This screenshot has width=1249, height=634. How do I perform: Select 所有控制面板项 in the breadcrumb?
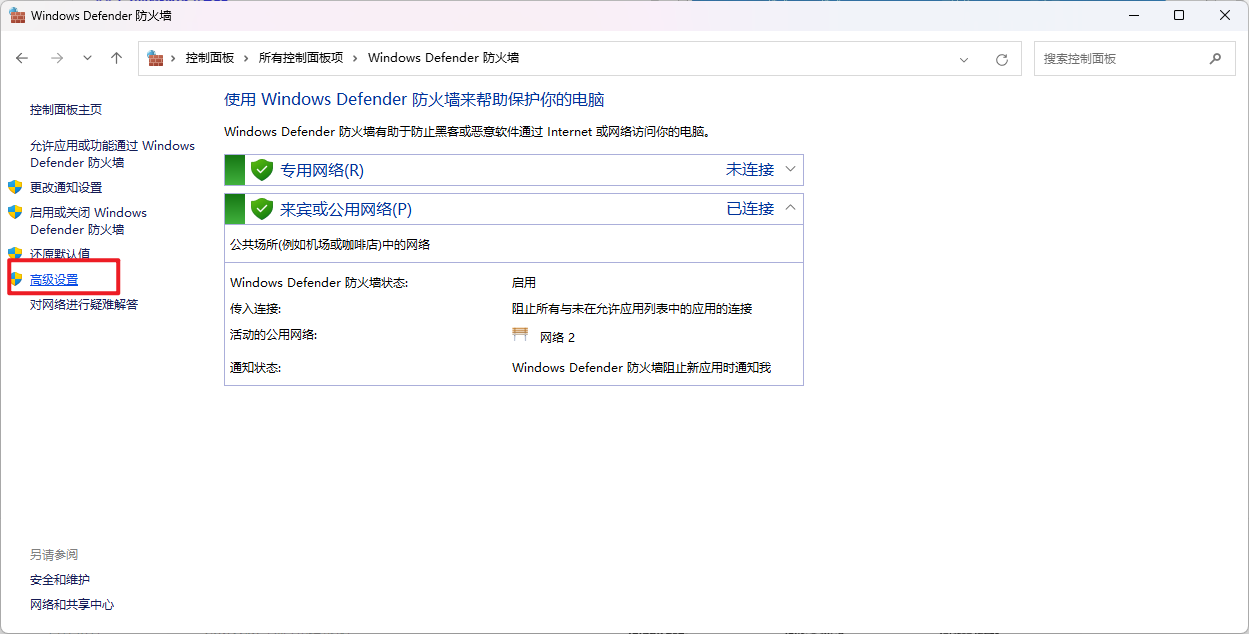pos(300,58)
